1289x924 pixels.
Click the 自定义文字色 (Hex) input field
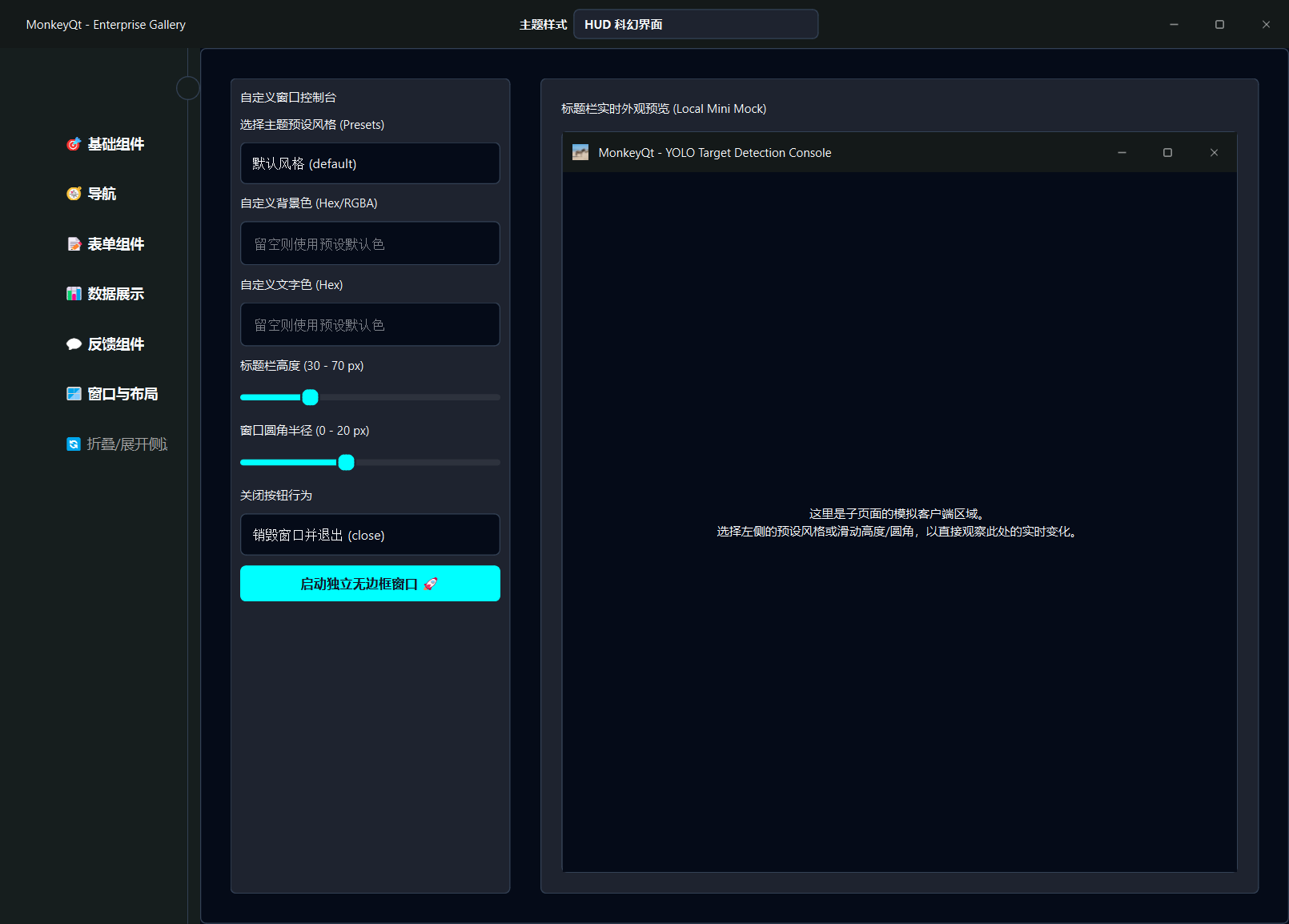click(370, 324)
